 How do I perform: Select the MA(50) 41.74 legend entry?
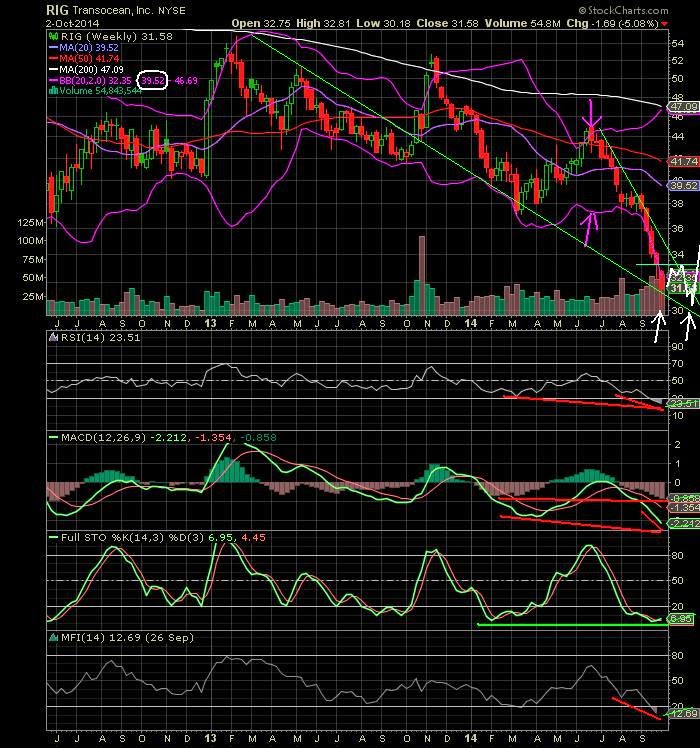click(x=89, y=58)
